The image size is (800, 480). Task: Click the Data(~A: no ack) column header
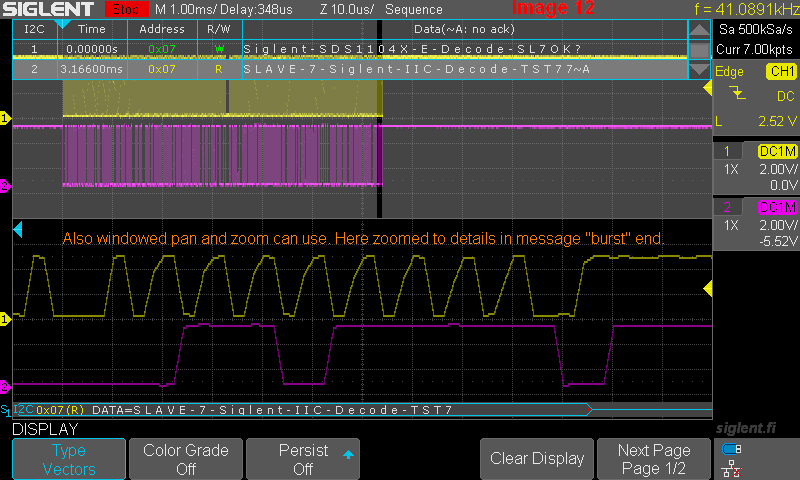(464, 30)
